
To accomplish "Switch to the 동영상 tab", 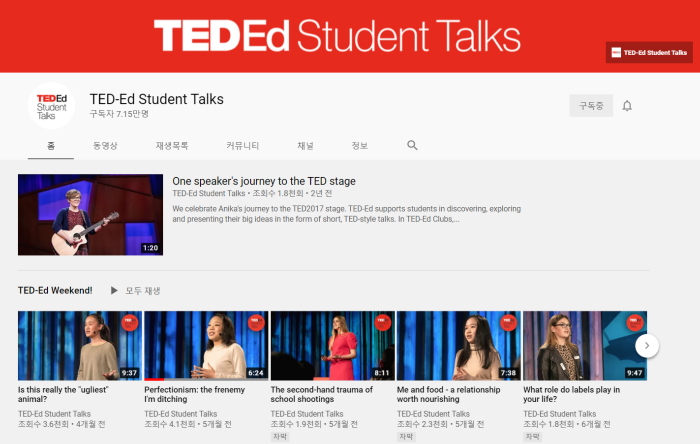I will (105, 145).
